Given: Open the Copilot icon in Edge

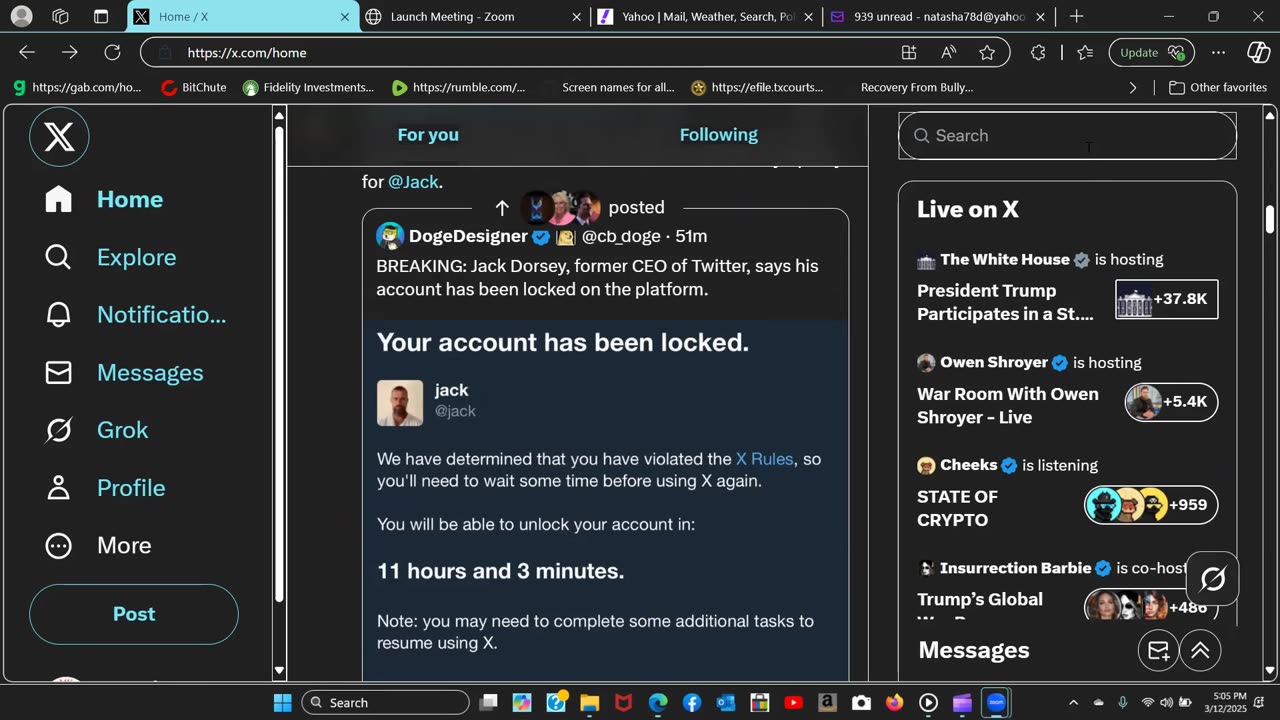Looking at the screenshot, I should pyautogui.click(x=1259, y=52).
